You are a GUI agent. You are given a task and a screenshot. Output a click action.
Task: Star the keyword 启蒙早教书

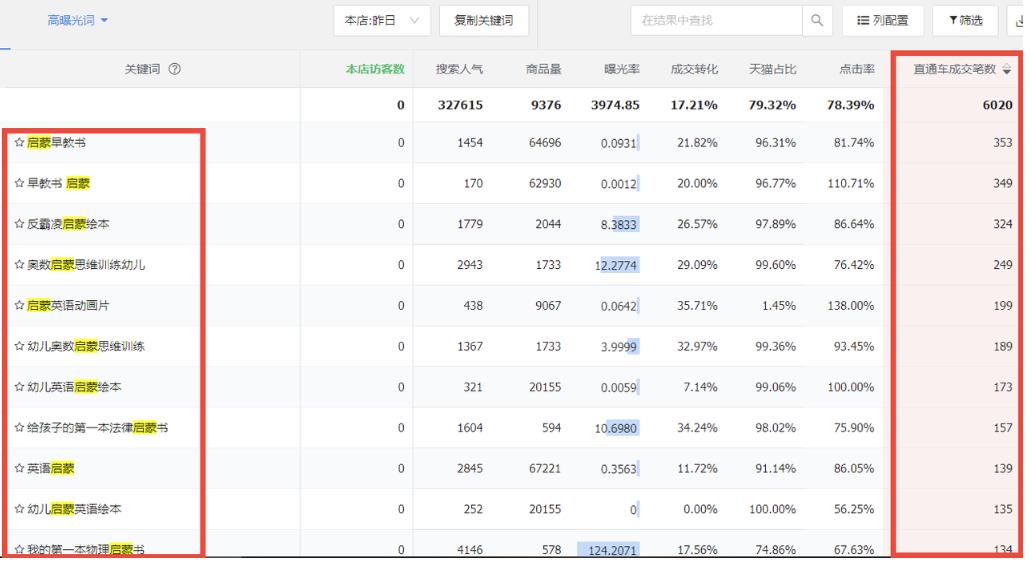tap(19, 143)
